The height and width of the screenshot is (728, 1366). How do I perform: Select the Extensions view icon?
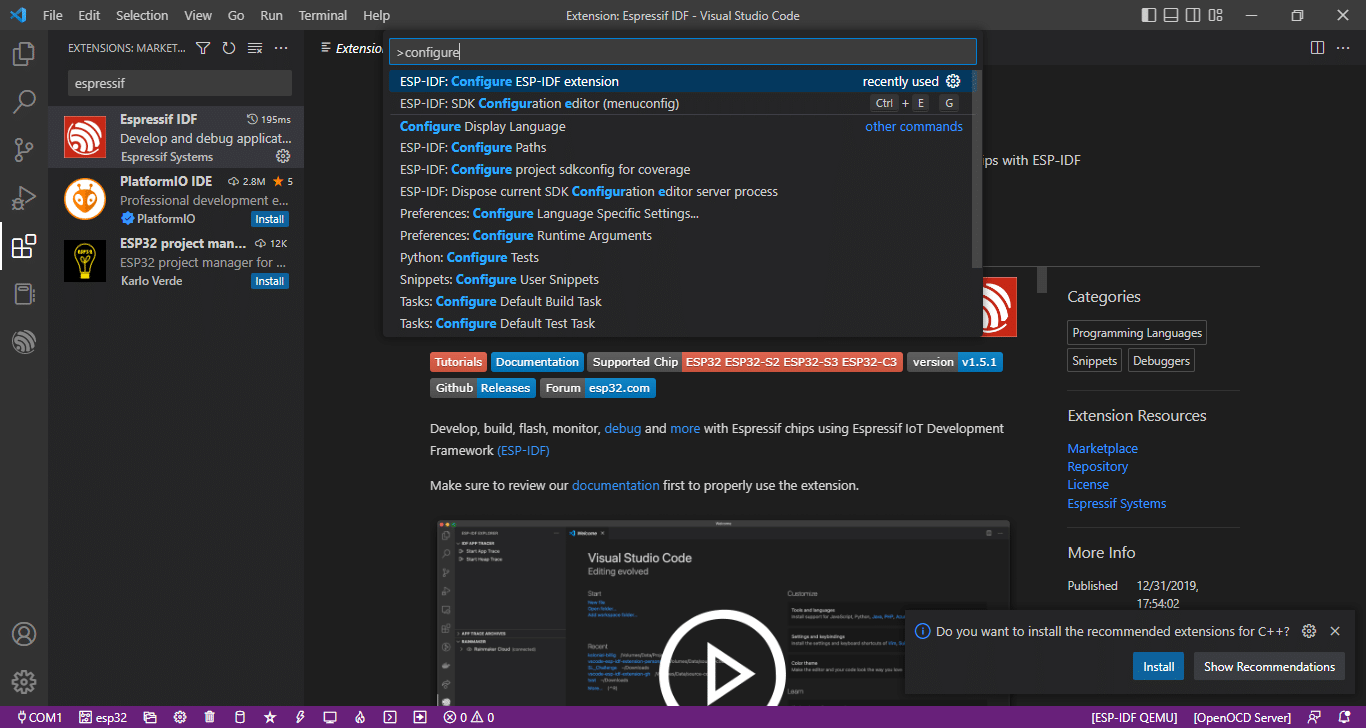[24, 246]
